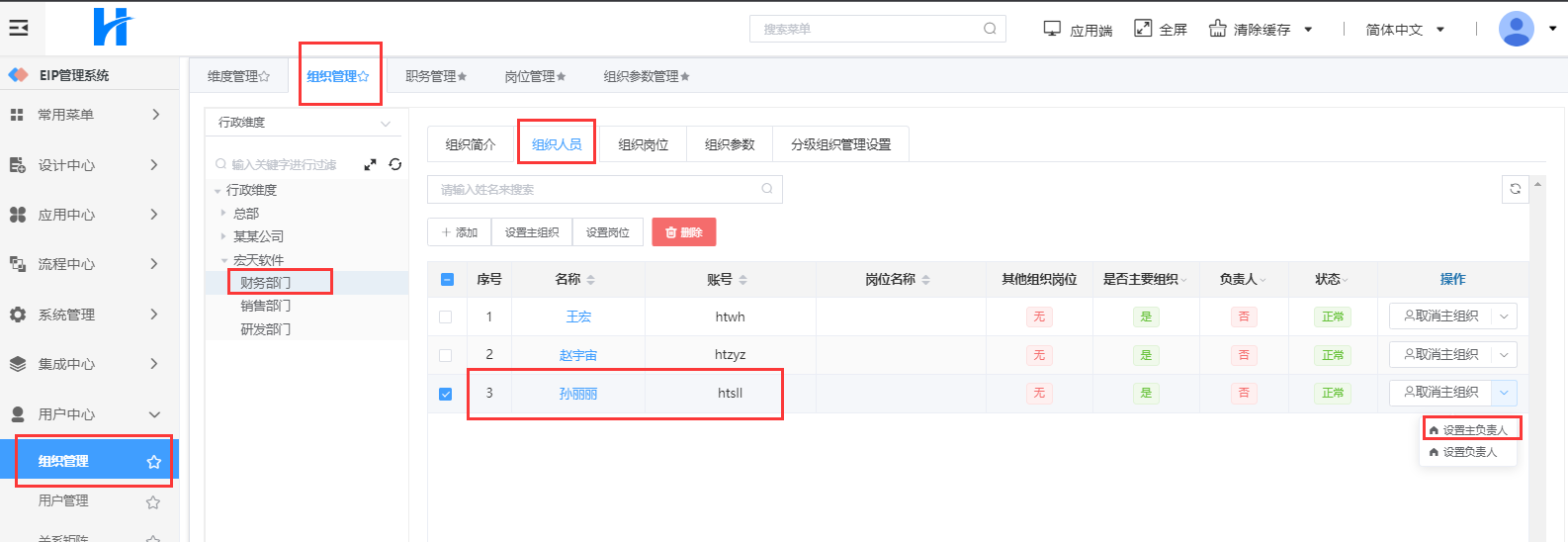Click the 设置岗位 button
The image size is (1568, 542).
coord(608,232)
